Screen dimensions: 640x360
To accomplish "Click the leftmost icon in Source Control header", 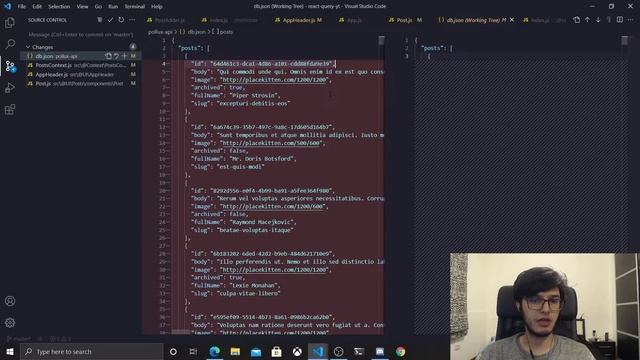I will (100, 20).
